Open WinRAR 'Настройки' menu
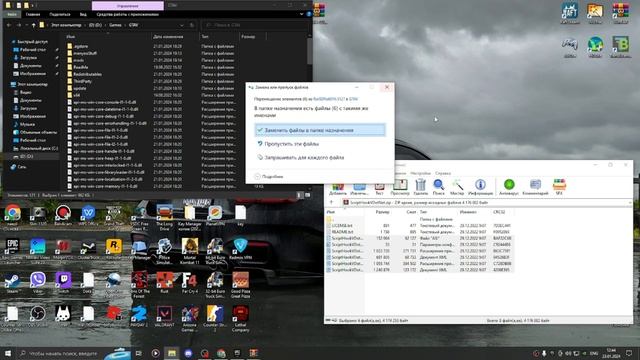The width and height of the screenshot is (640, 360). 420,173
